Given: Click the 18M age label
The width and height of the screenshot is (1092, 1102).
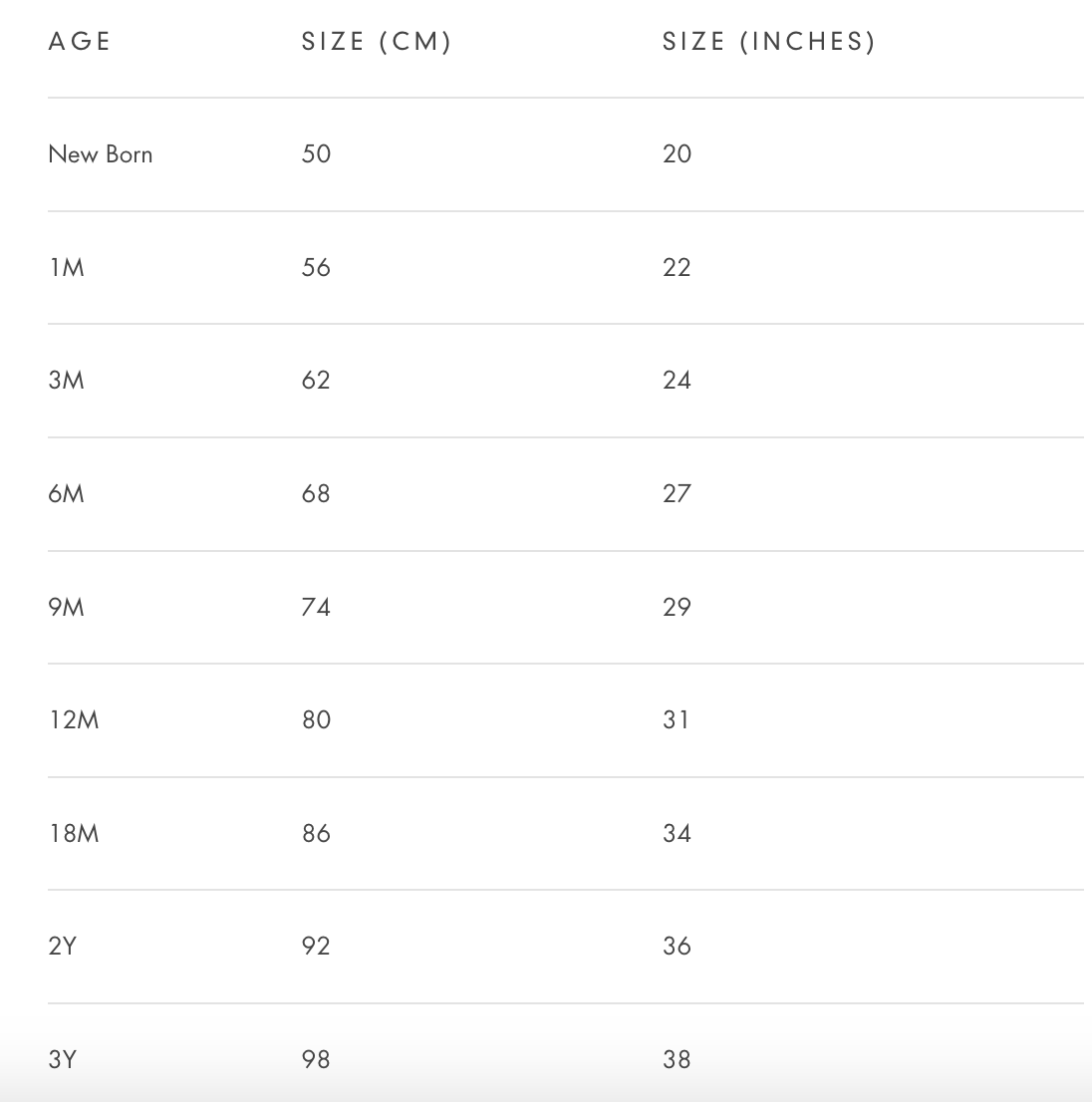Looking at the screenshot, I should pyautogui.click(x=74, y=834).
